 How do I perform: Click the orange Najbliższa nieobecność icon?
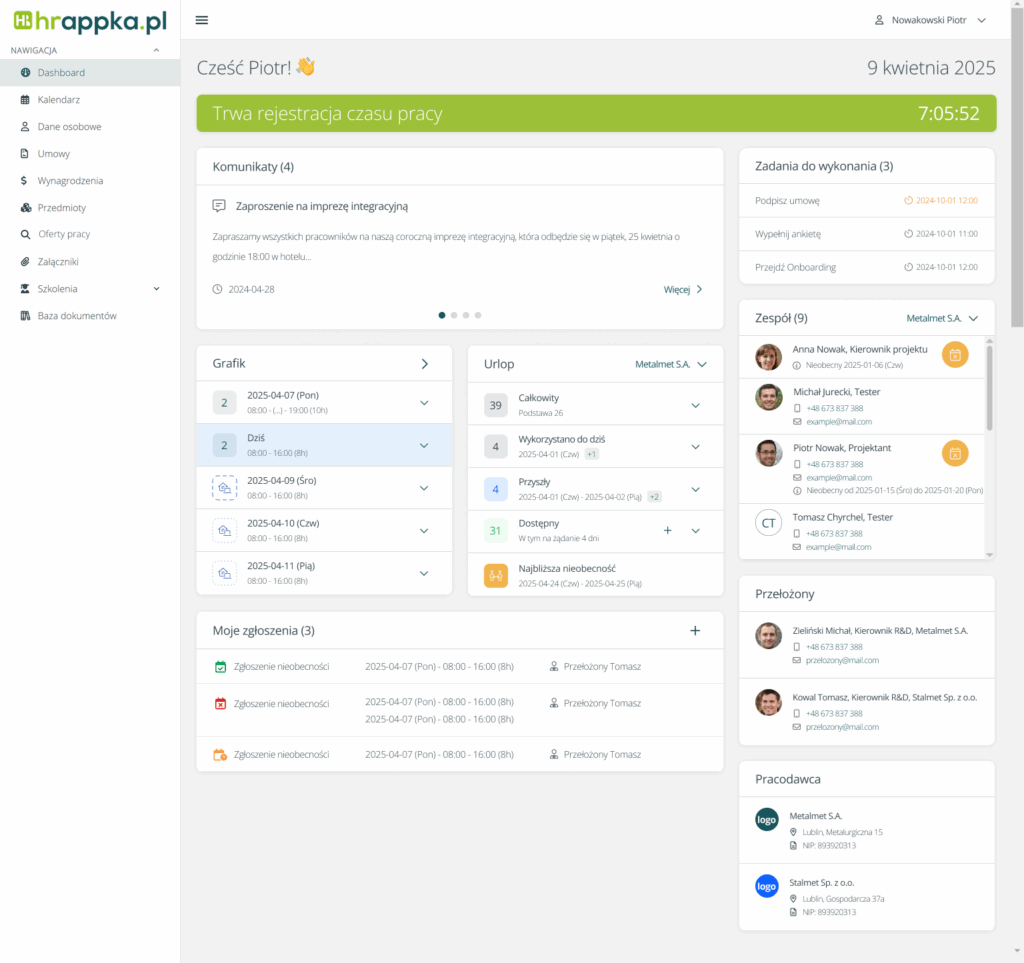(496, 575)
